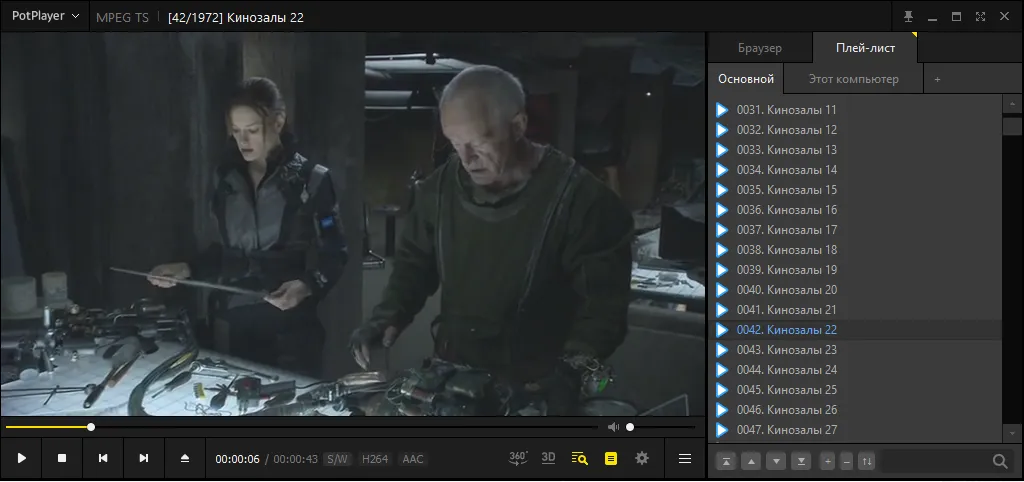Pin the window always on top
Image resolution: width=1024 pixels, height=482 pixels.
[x=908, y=16]
